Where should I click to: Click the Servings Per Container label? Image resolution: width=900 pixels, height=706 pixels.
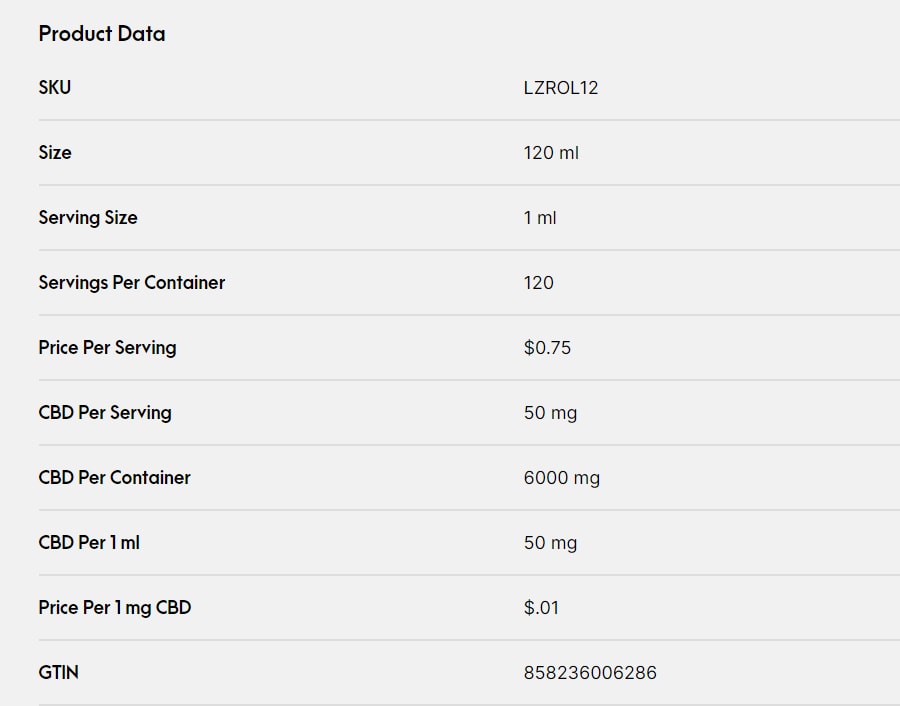pos(131,282)
